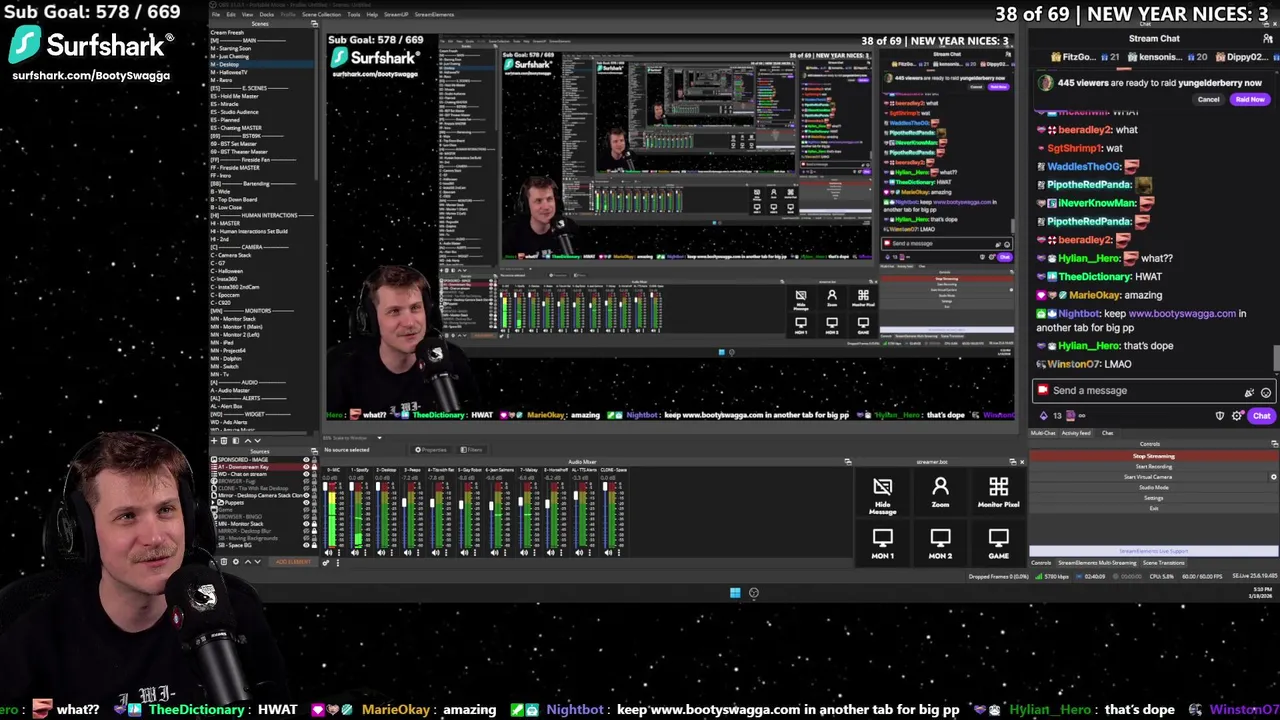Adjust the 6-Jean Salmons volume fader
1280x720 pixels.
coord(491,506)
